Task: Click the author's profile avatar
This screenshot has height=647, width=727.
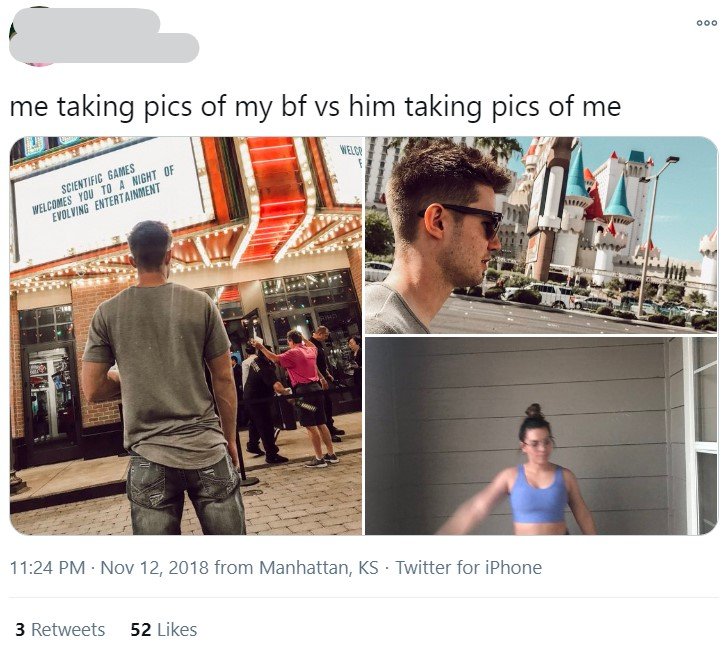Action: [x=37, y=37]
